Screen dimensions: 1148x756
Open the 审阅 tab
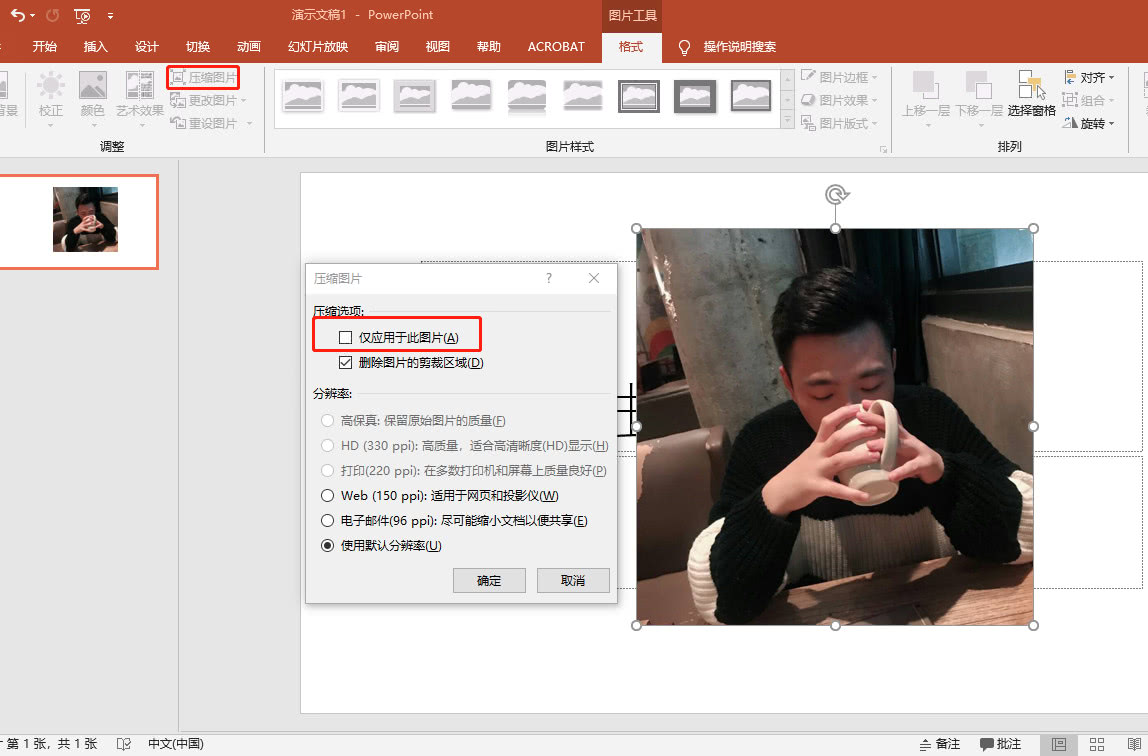(x=387, y=47)
